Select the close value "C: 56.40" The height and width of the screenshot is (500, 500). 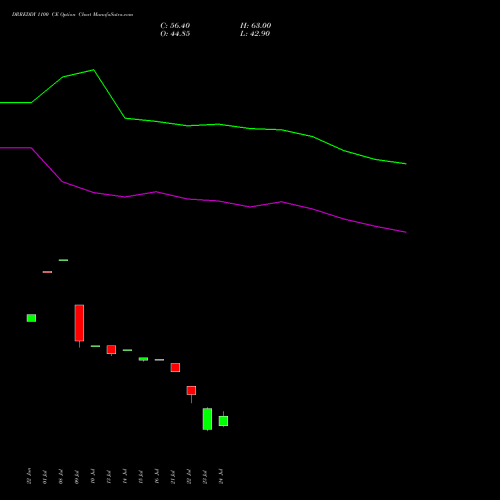(175, 26)
